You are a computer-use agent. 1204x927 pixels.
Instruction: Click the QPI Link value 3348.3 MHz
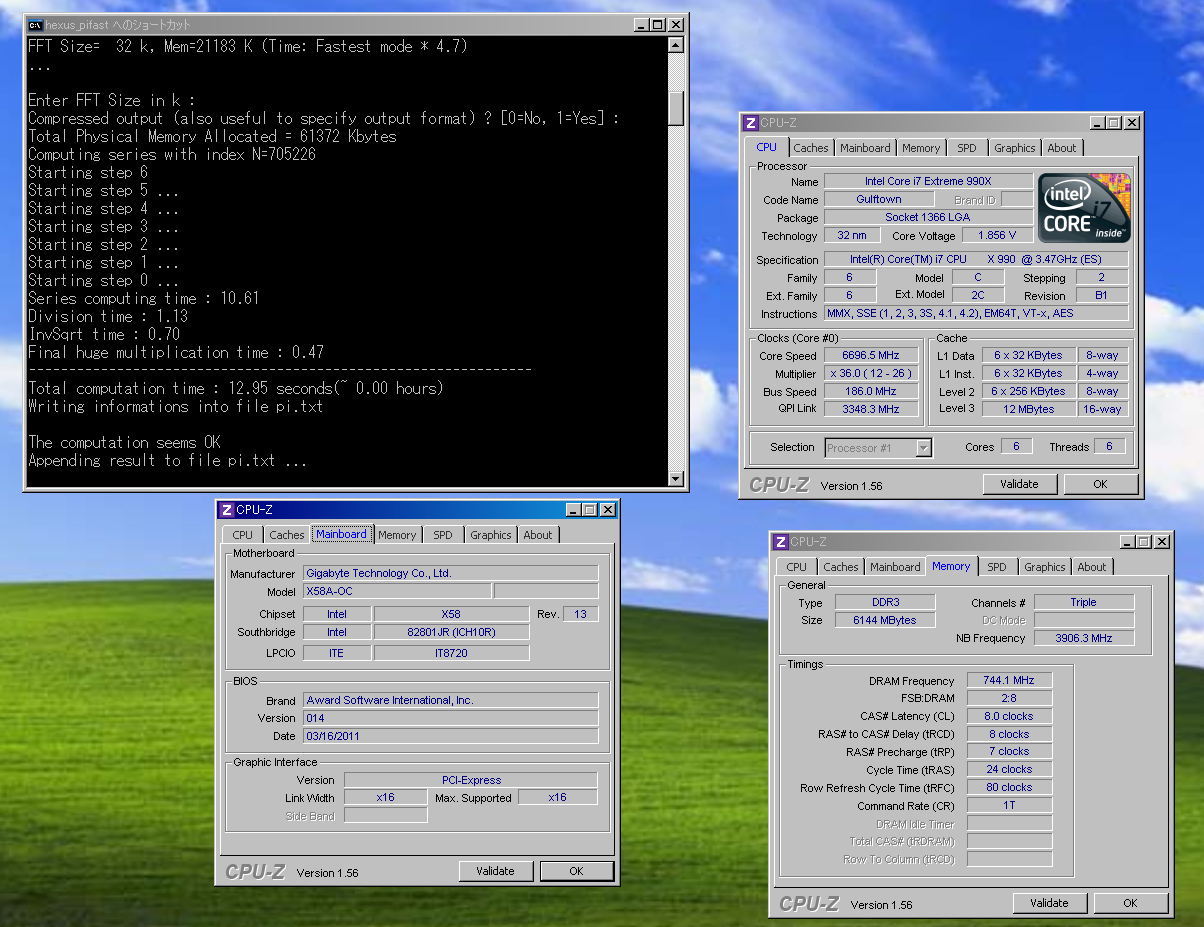pos(871,409)
